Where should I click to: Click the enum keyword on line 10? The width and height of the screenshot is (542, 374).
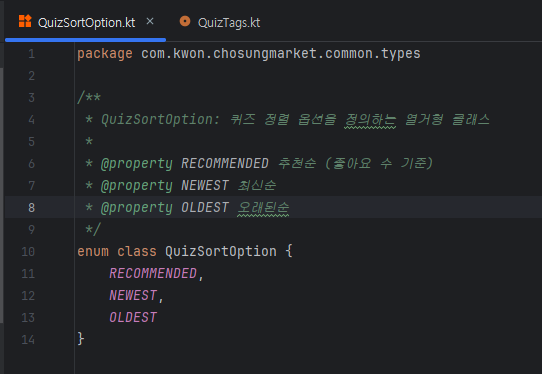[93, 252]
